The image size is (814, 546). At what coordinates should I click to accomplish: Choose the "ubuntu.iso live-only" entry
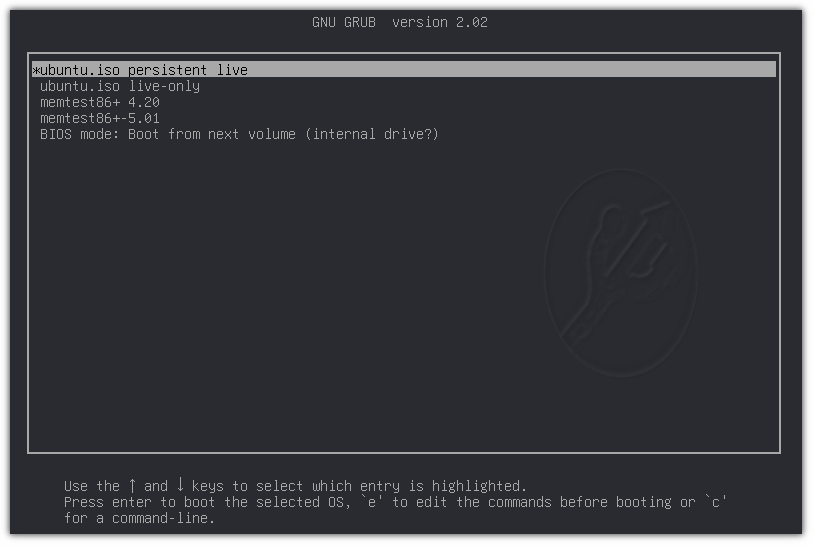(x=120, y=86)
